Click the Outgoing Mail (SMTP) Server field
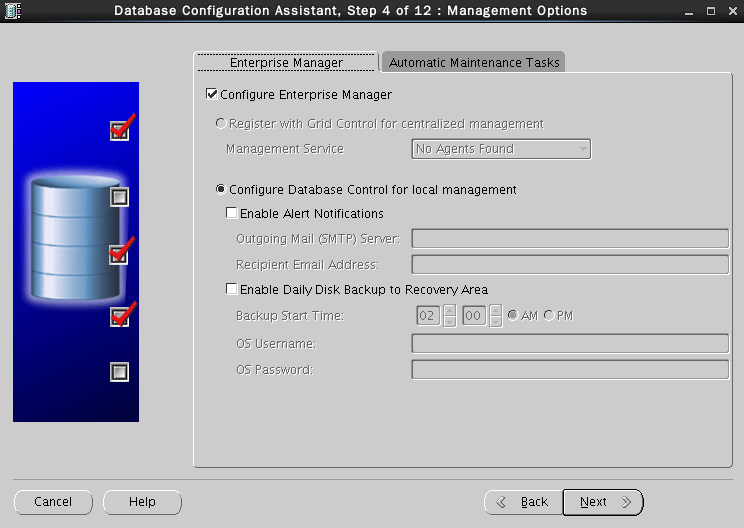Image resolution: width=744 pixels, height=528 pixels. (x=570, y=238)
